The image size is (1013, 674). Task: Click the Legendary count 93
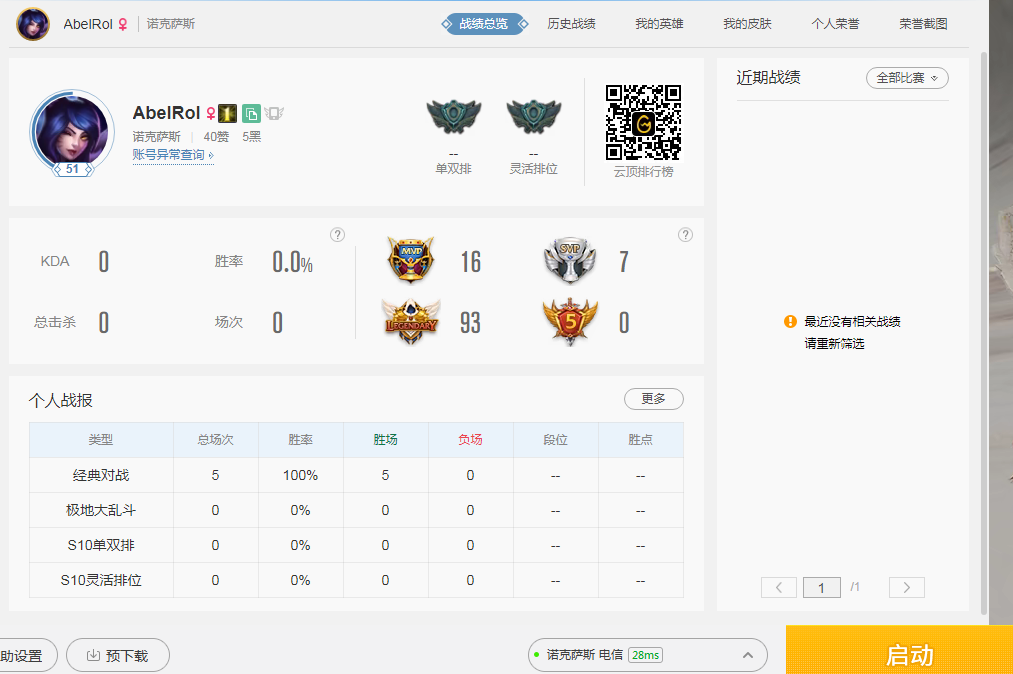pyautogui.click(x=470, y=322)
